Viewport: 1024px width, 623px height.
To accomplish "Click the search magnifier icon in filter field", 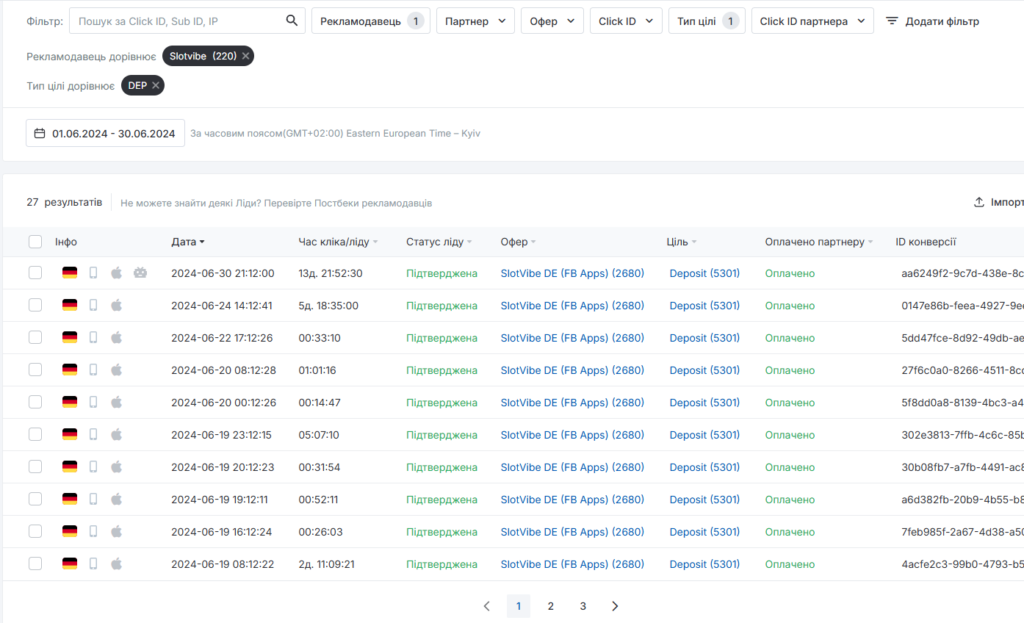I will click(292, 21).
